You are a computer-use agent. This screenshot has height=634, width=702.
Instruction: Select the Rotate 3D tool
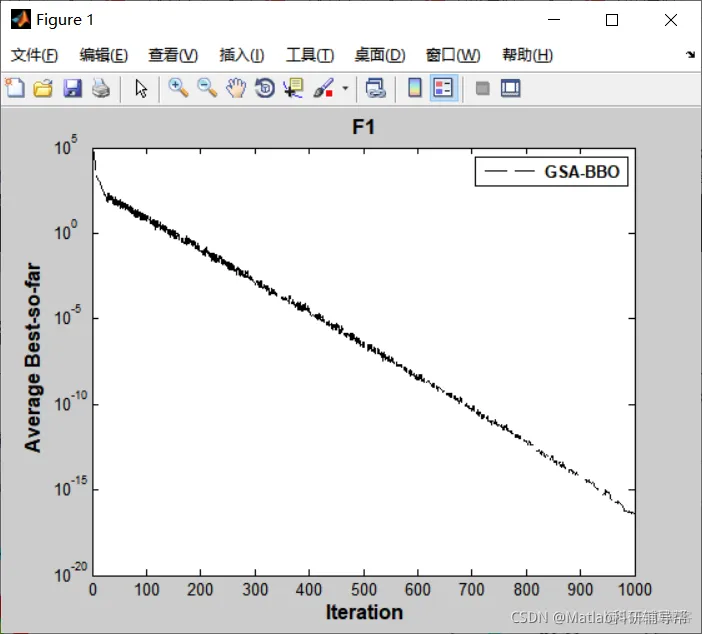click(x=265, y=88)
